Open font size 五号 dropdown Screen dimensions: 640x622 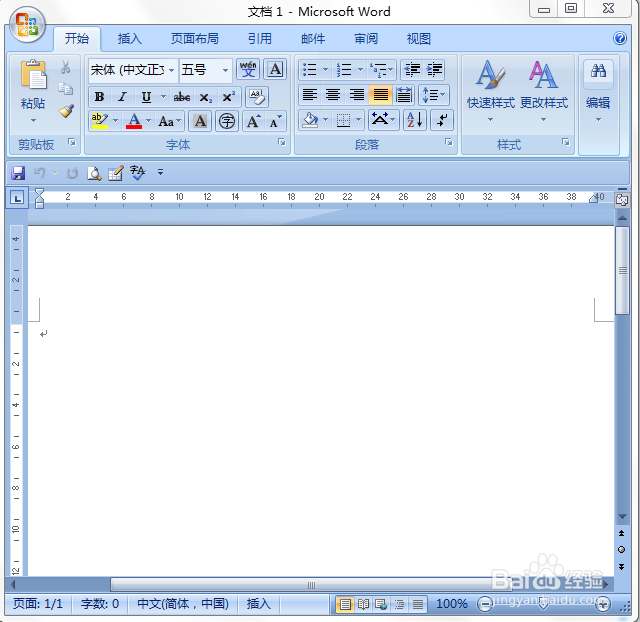click(x=225, y=70)
